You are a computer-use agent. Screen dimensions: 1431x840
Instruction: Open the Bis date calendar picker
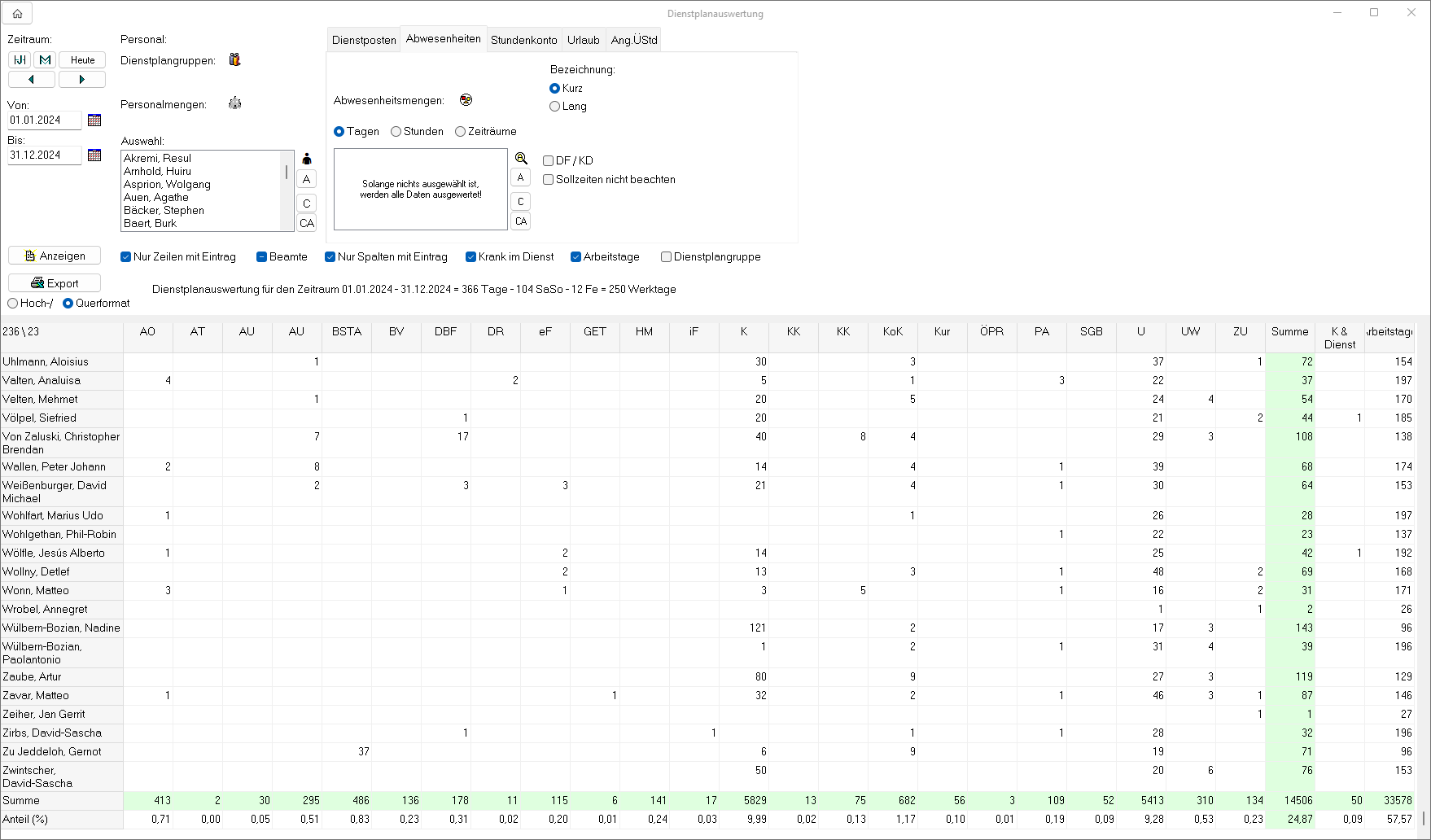coord(94,155)
